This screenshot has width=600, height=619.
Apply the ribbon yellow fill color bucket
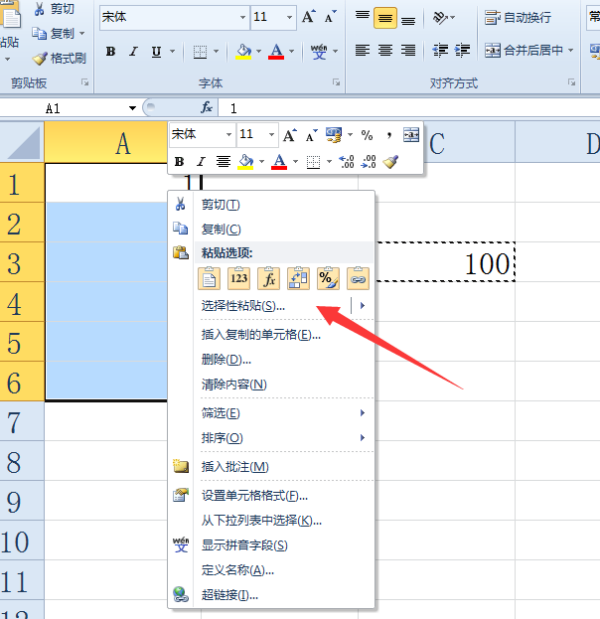tap(244, 52)
